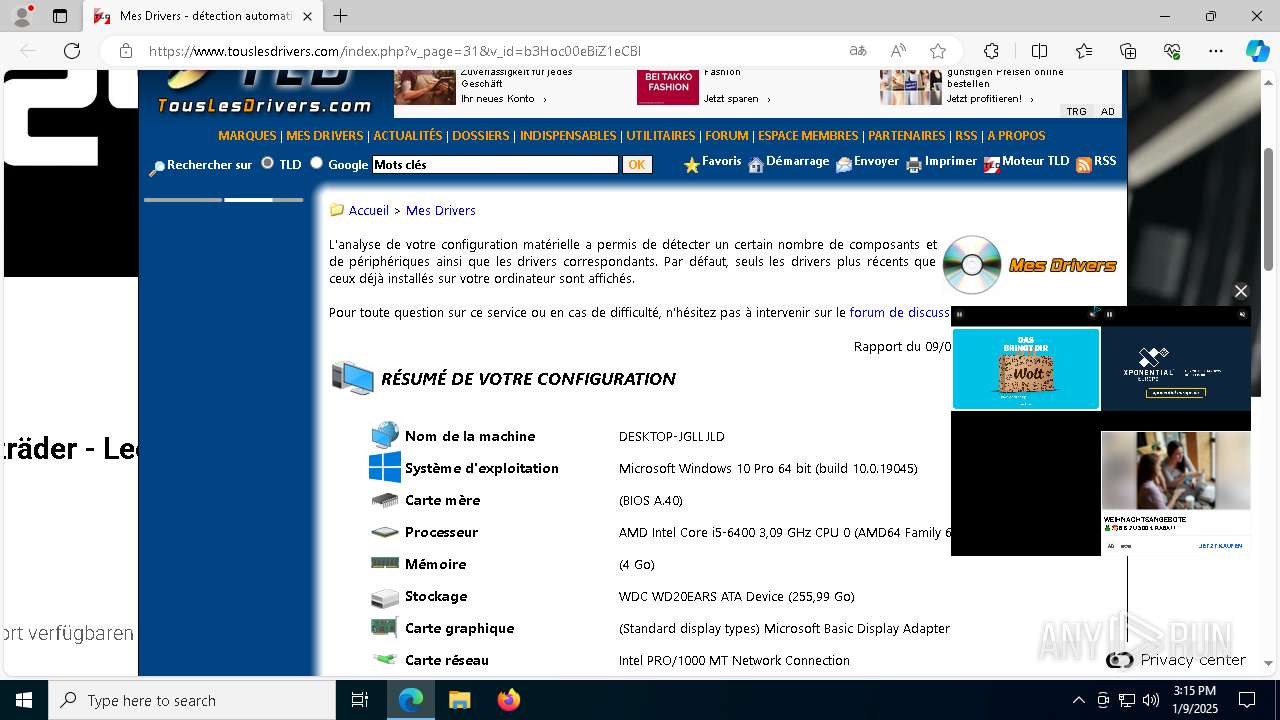Click the Mes Drivers CD logo
1280x720 pixels.
(972, 265)
